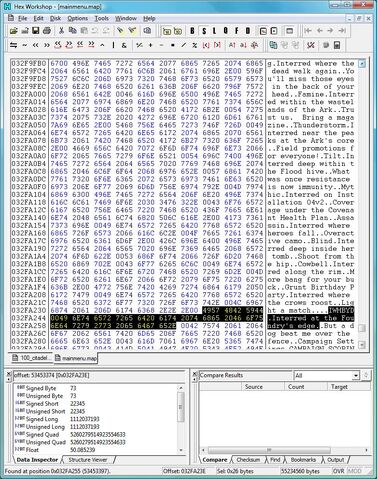
Task: Click the Data Inspector vertical scrollbar down arrow
Action: (181, 450)
